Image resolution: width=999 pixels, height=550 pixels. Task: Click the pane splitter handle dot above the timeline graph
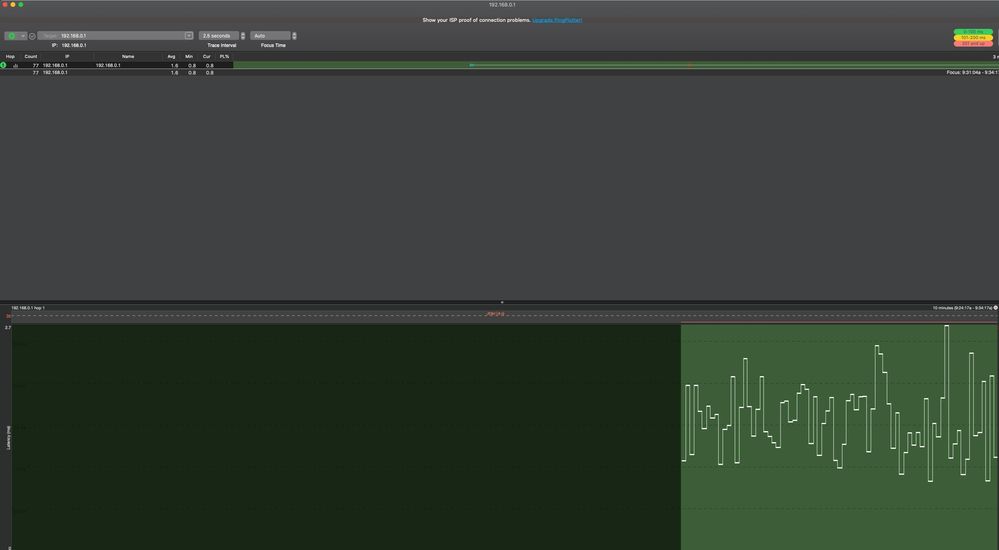pyautogui.click(x=502, y=302)
